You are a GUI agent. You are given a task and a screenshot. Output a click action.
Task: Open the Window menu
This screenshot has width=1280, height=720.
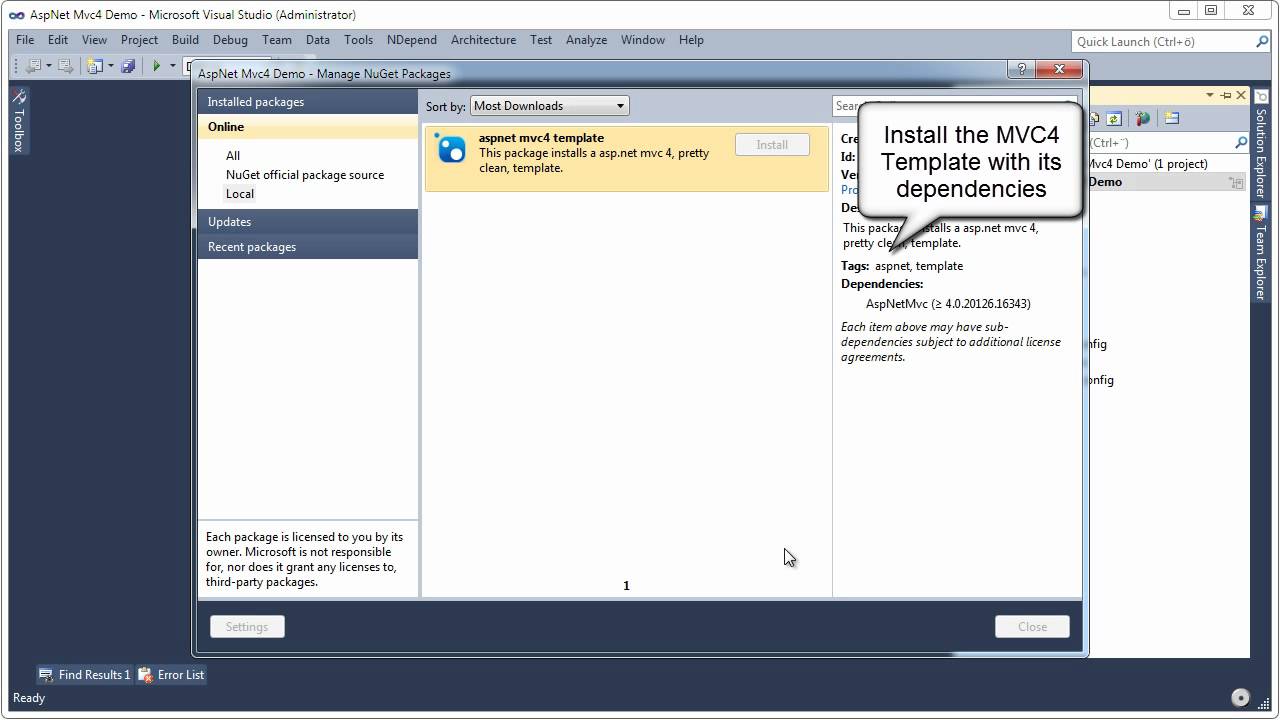click(x=643, y=40)
